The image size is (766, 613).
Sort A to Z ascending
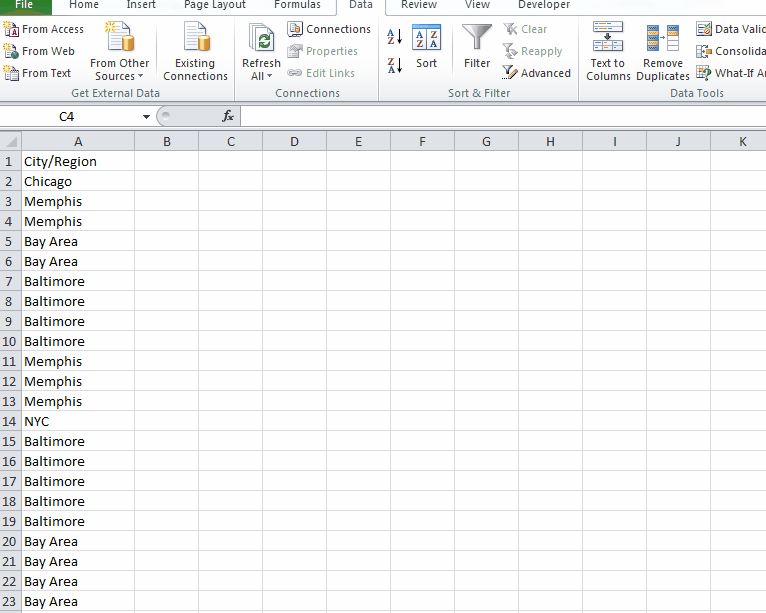click(394, 37)
